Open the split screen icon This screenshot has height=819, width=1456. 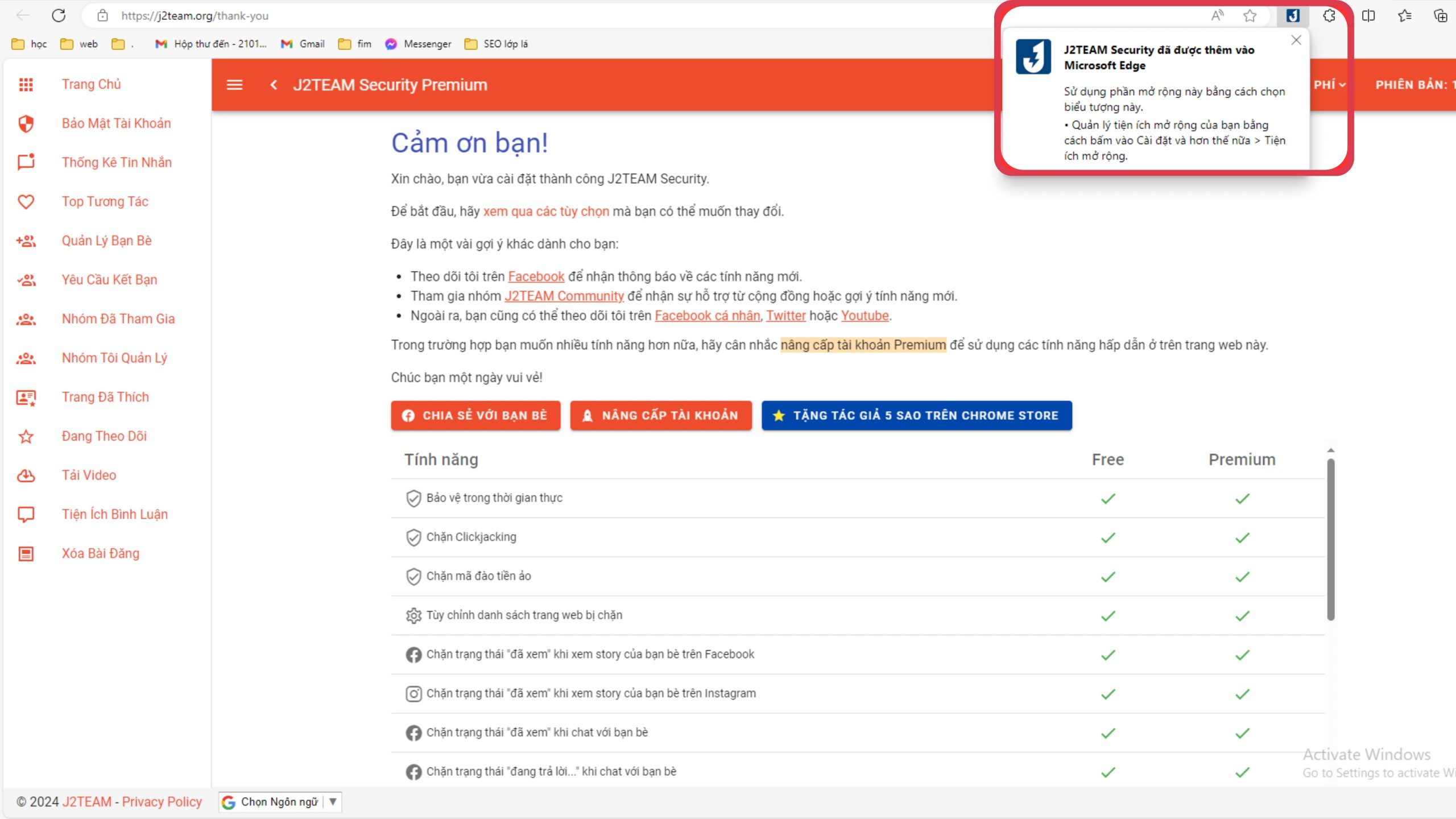[x=1368, y=15]
